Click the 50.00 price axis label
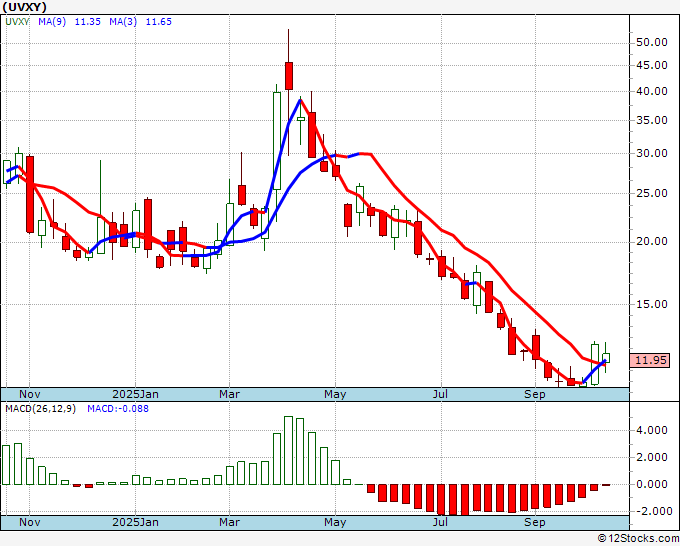Screen dimensions: 680x546 (651, 42)
